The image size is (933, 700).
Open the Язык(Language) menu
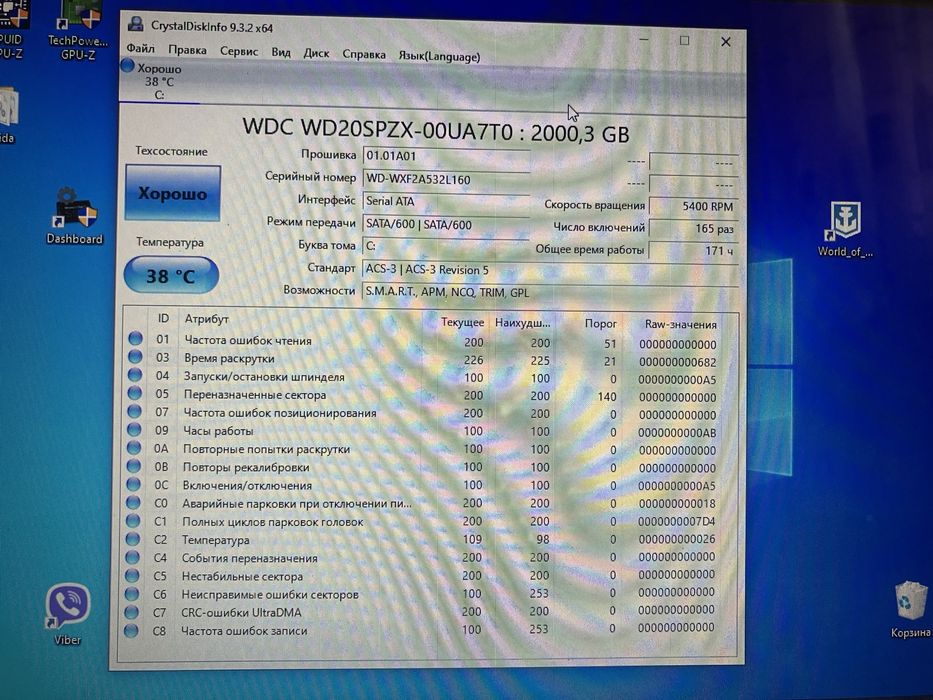[x=439, y=56]
